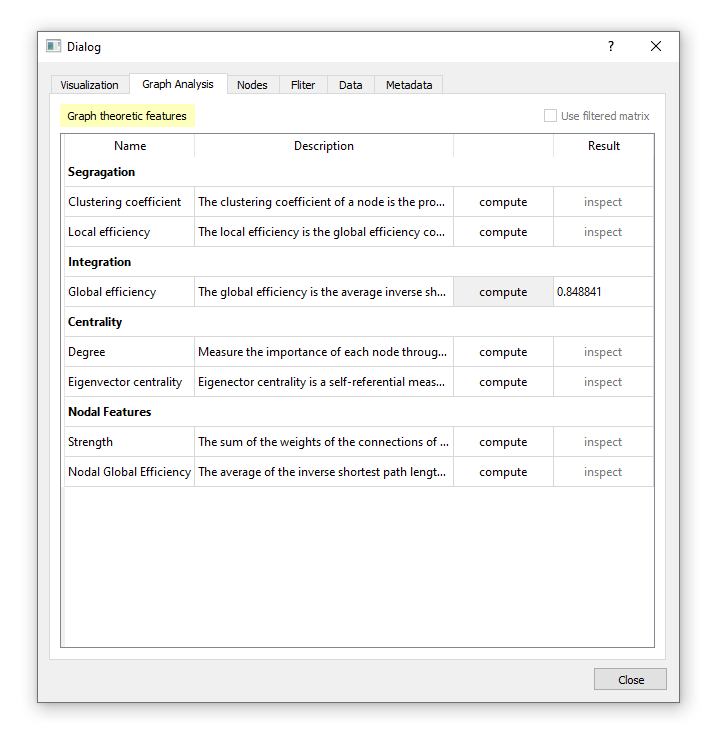Enable the Use filtered matrix checkbox
This screenshot has height=740, width=721.
550,116
